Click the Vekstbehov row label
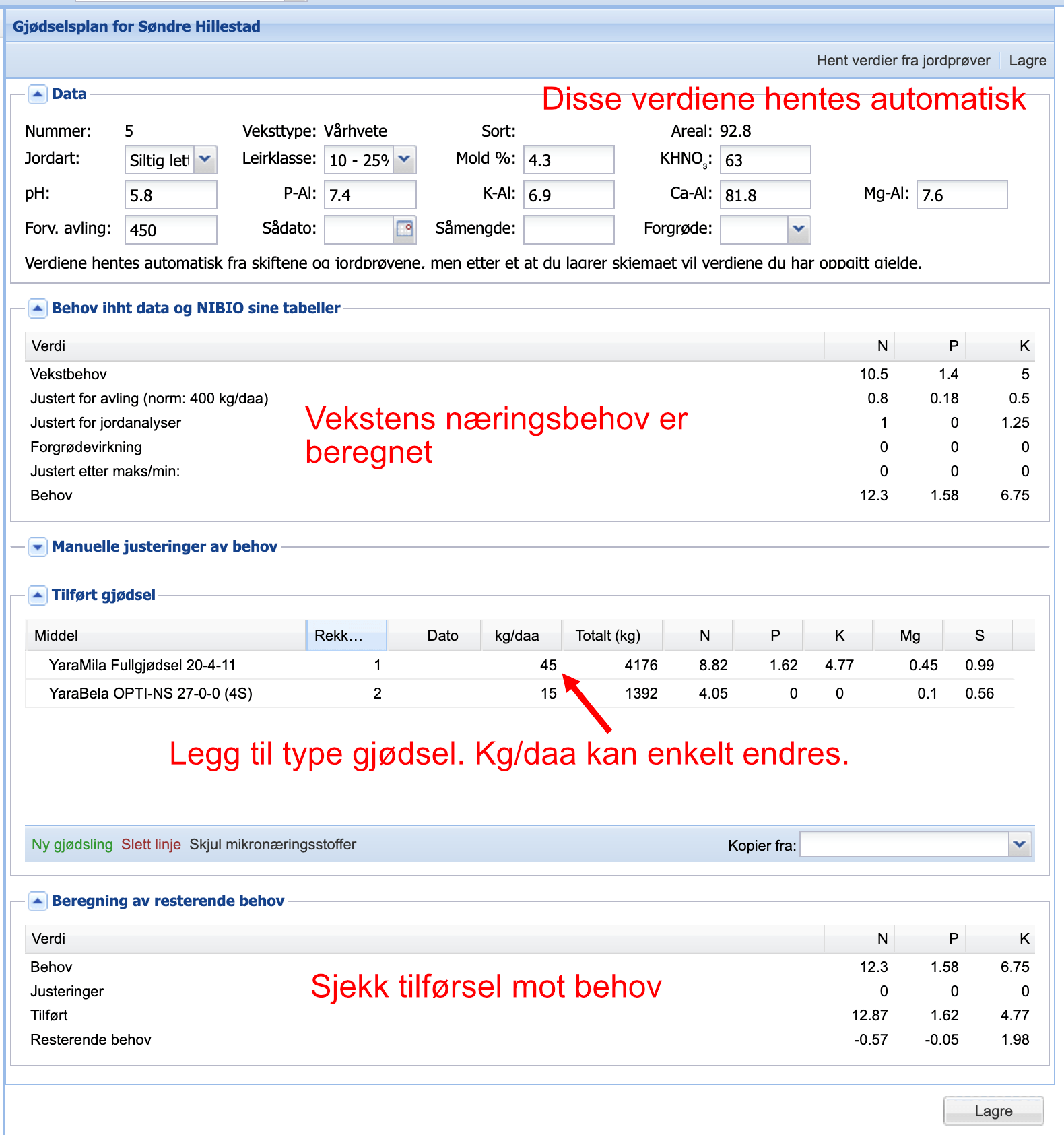The width and height of the screenshot is (1064, 1135). tap(69, 375)
